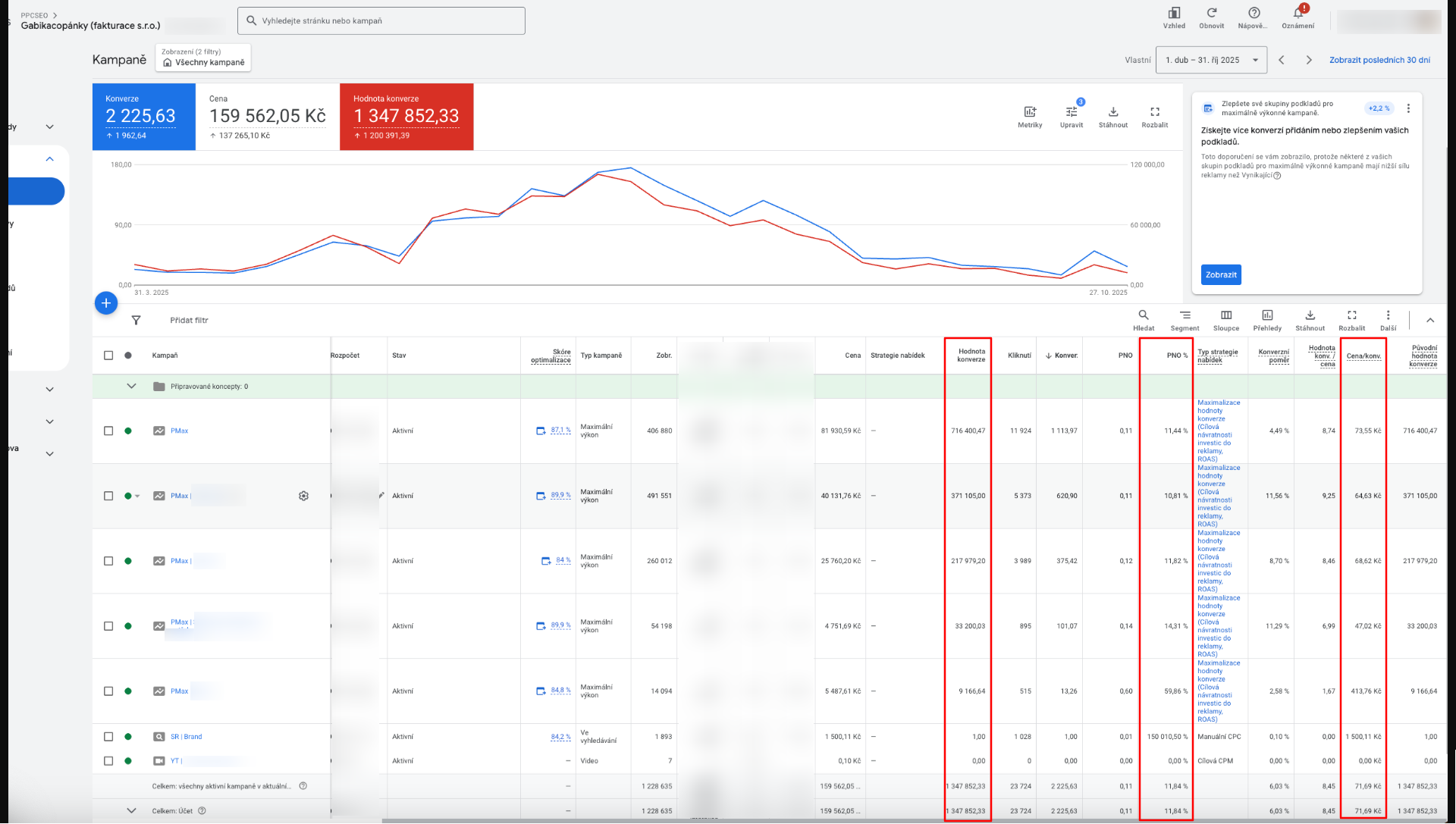This screenshot has width=1456, height=824.
Task: Open Zobrazit posledních 30 dní link
Action: 1379,59
